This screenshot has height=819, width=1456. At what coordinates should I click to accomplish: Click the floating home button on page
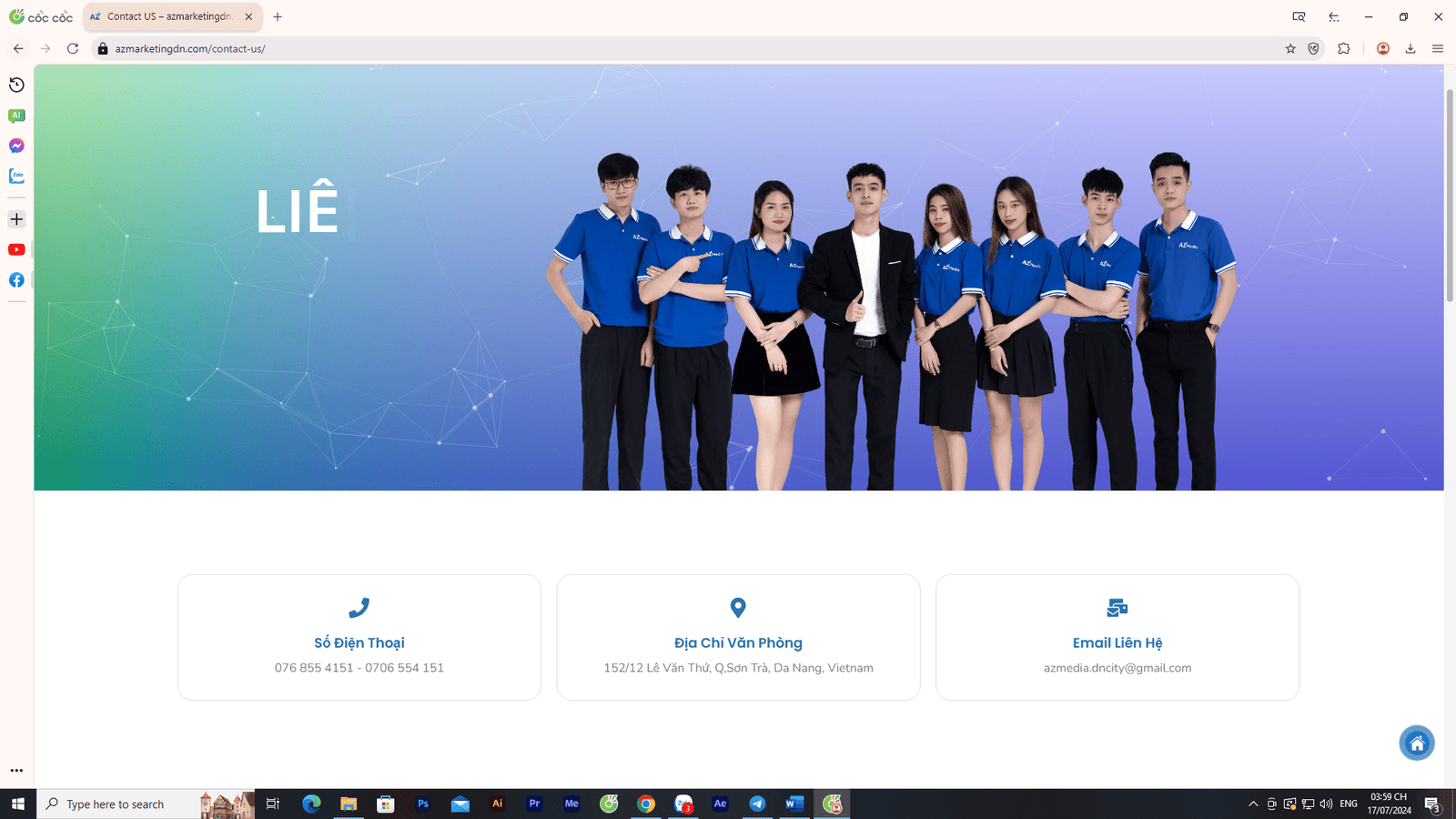[1416, 743]
